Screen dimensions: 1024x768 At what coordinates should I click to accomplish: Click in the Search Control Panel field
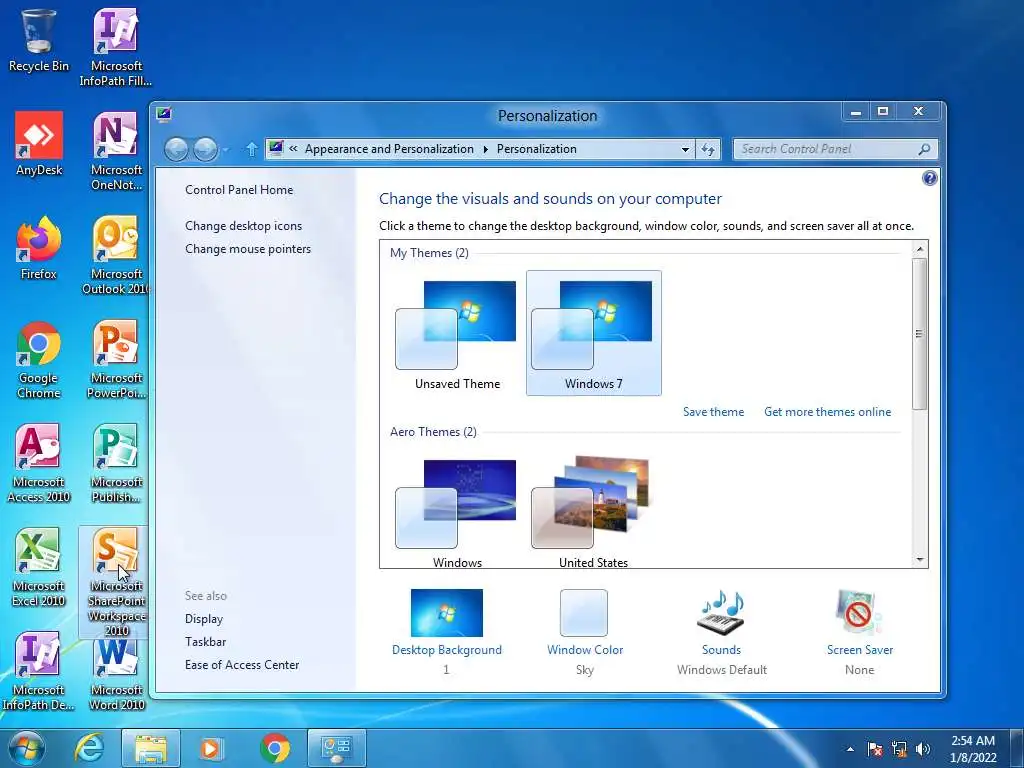(825, 149)
